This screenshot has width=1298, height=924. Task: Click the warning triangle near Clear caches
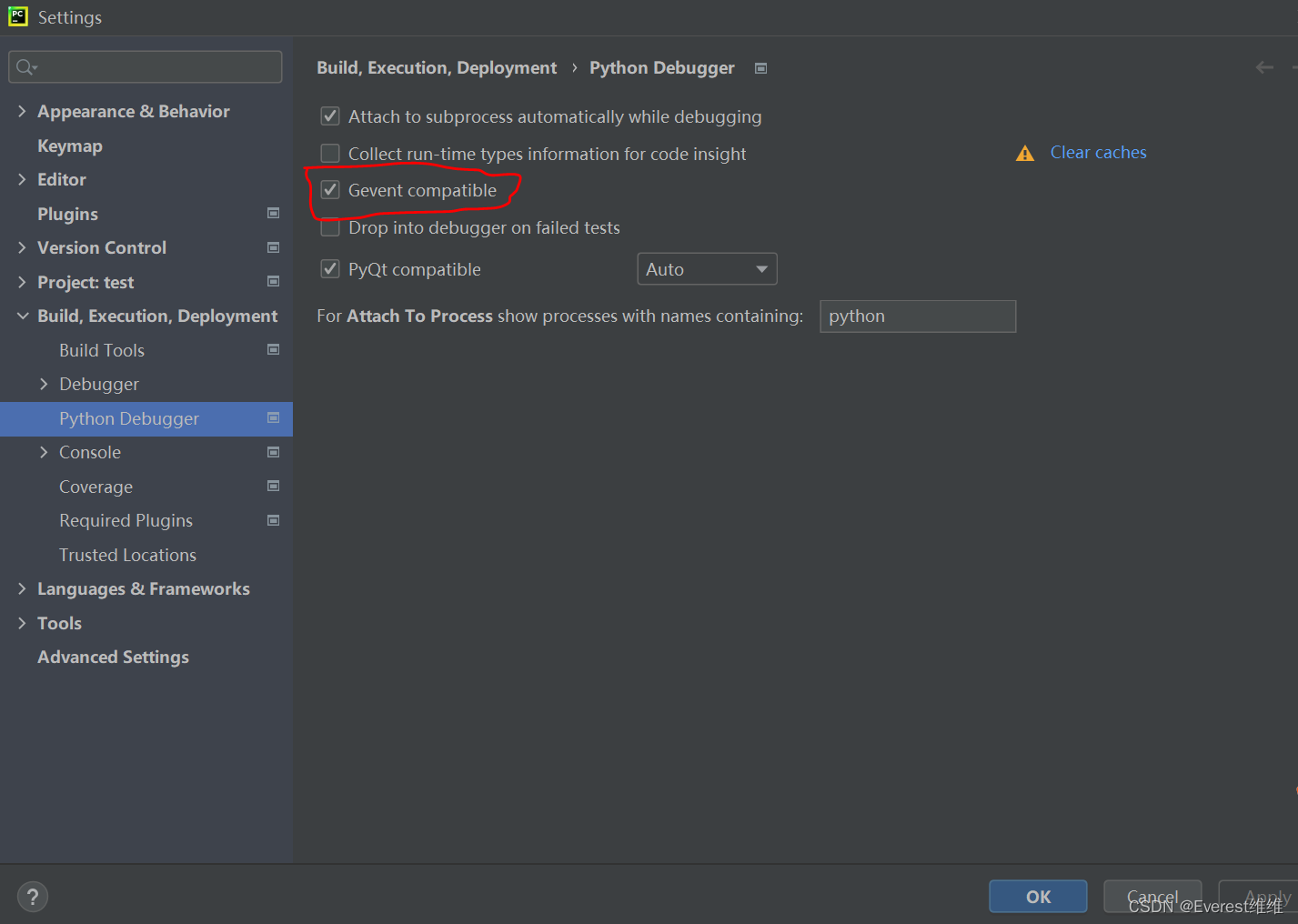1025,154
